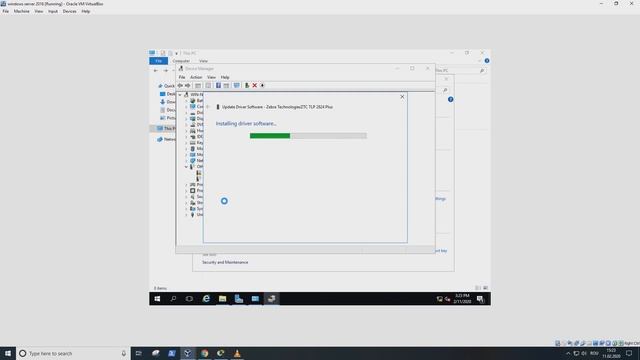Open guest taskbar Task View
This screenshot has width=640, height=360.
(x=189, y=299)
